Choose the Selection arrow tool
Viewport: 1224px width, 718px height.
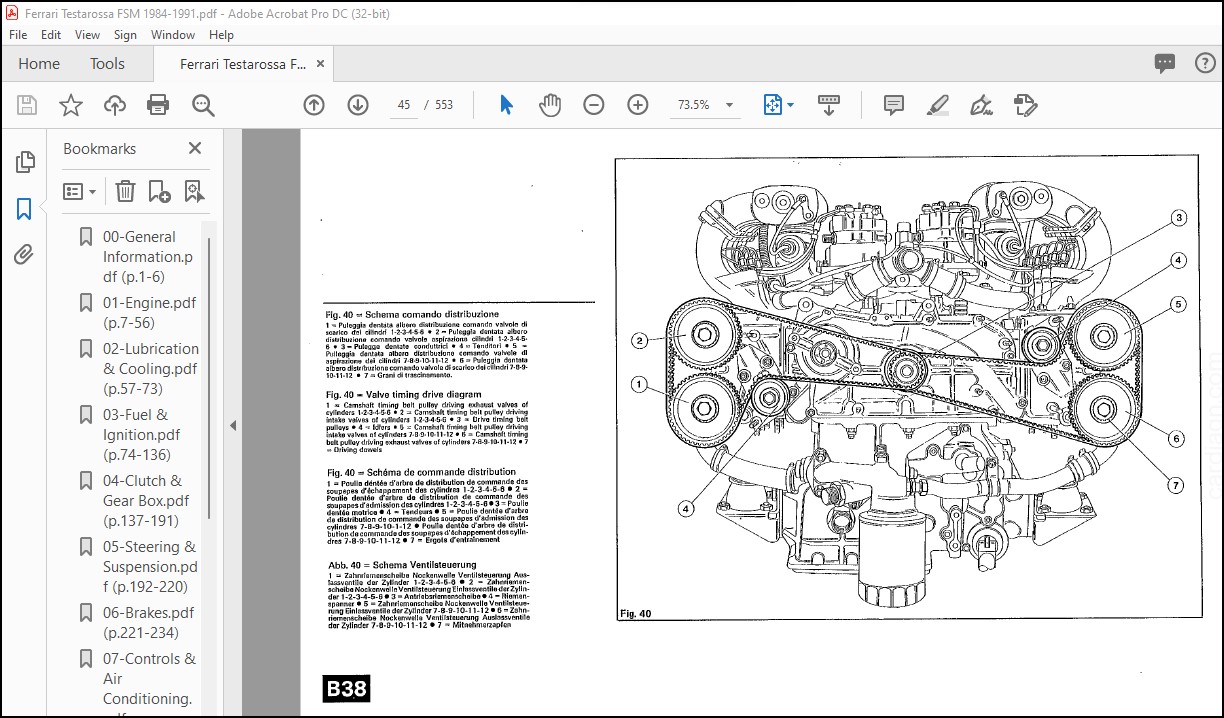[x=506, y=105]
